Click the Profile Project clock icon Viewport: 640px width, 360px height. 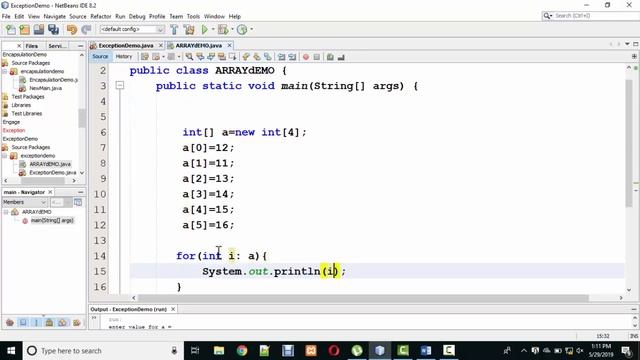click(242, 29)
